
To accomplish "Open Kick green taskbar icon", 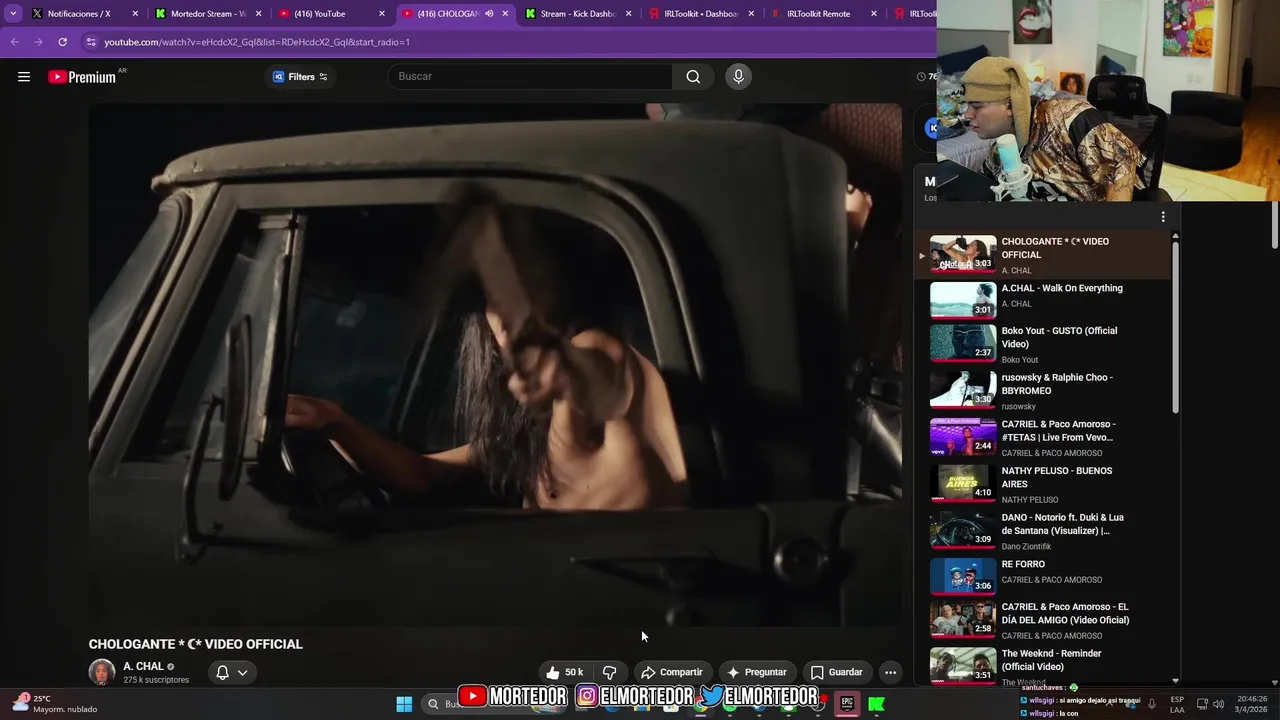I will [x=876, y=704].
